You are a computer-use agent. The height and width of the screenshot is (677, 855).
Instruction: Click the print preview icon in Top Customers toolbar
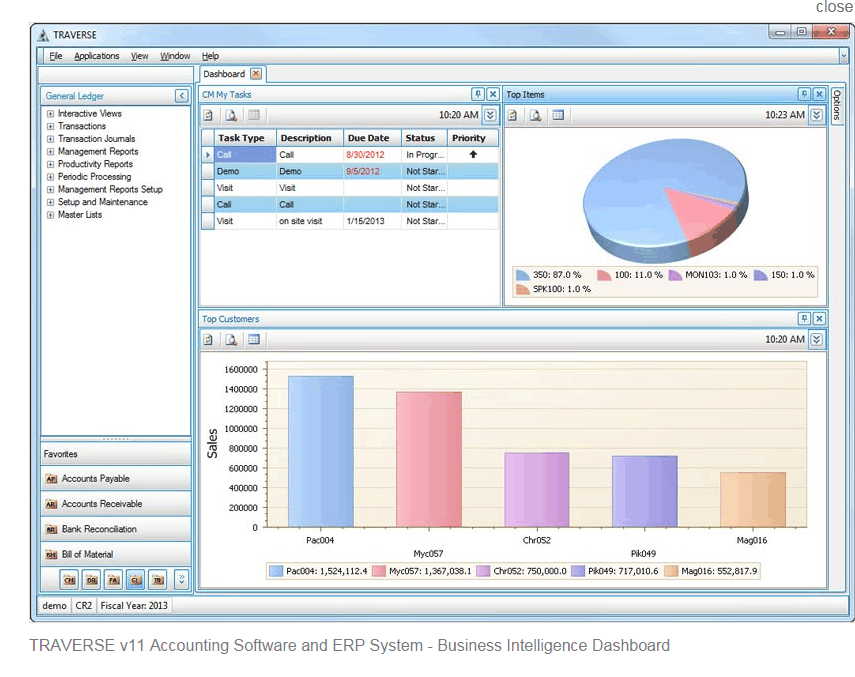tap(231, 339)
